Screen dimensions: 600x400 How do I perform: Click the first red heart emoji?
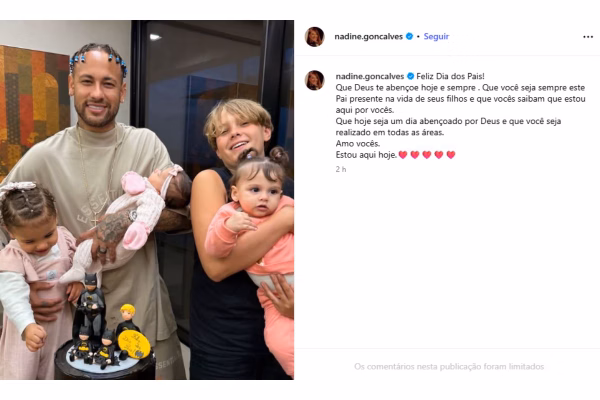[x=403, y=155]
